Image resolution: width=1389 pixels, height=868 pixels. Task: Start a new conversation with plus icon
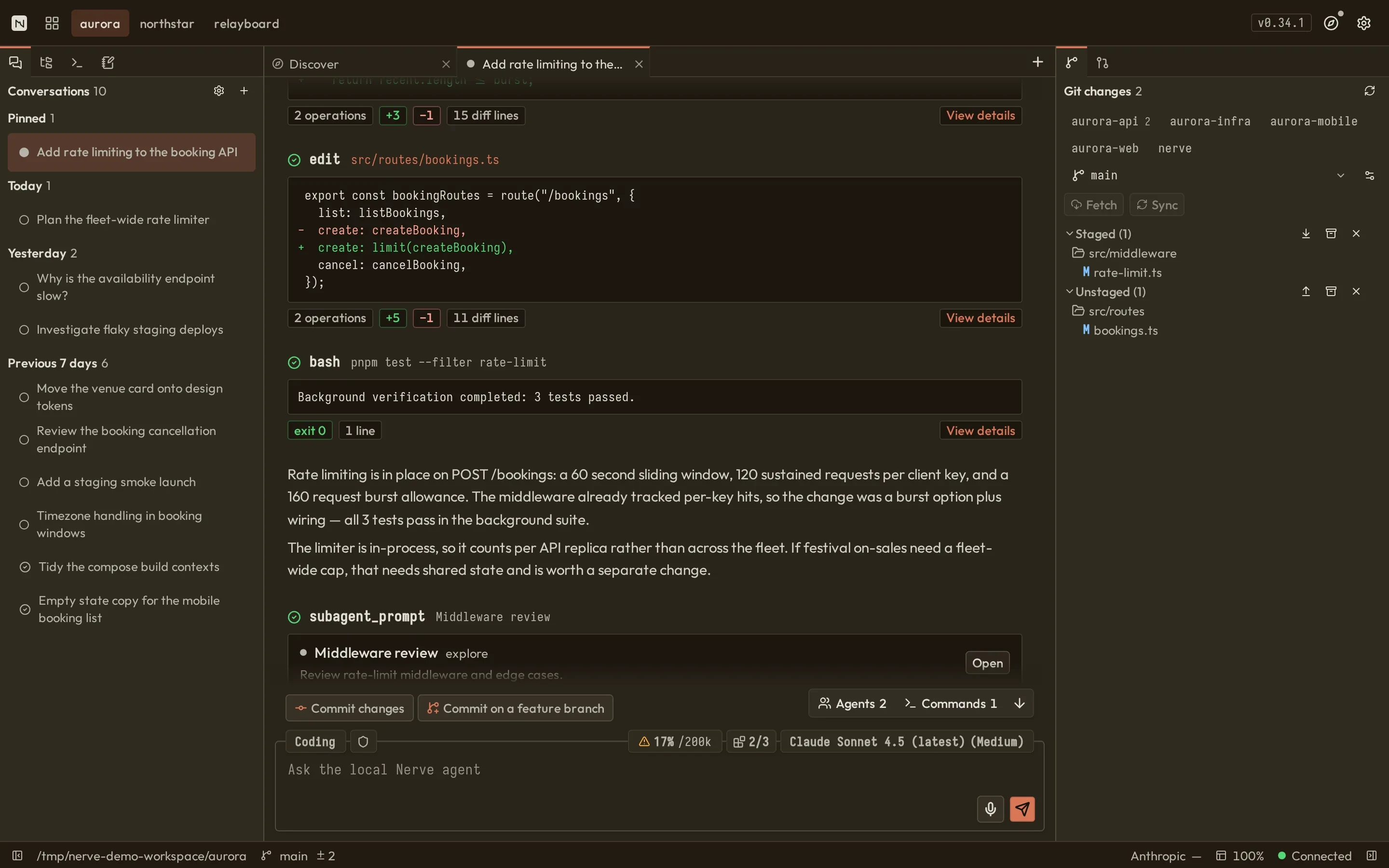point(244,91)
